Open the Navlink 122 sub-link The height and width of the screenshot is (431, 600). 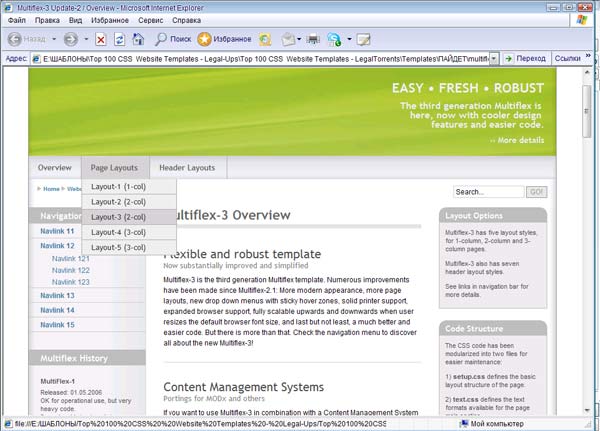pyautogui.click(x=71, y=270)
